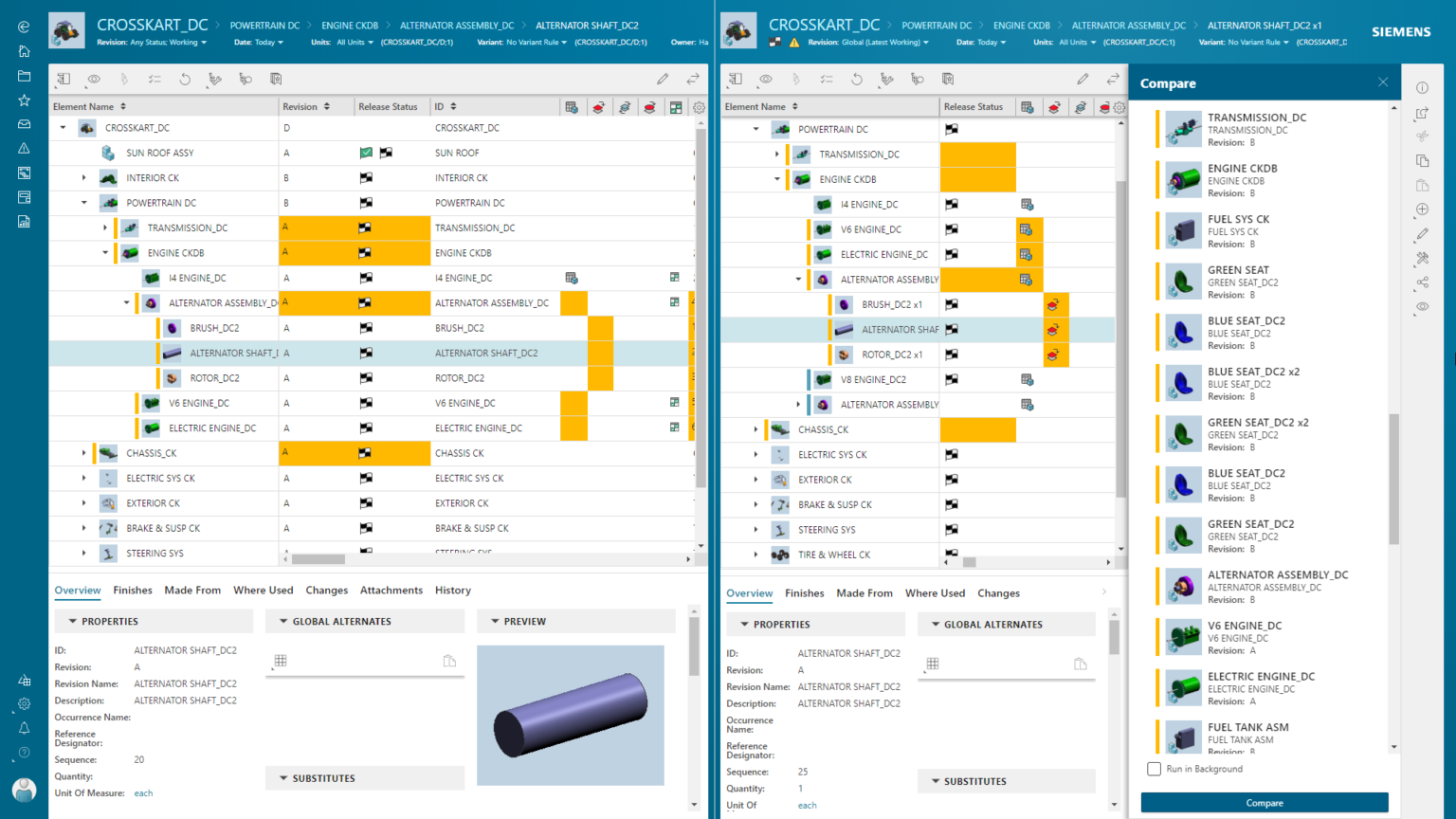Toggle the eye icon at the right sidebar bottom
The image size is (1456, 819).
[x=1421, y=305]
